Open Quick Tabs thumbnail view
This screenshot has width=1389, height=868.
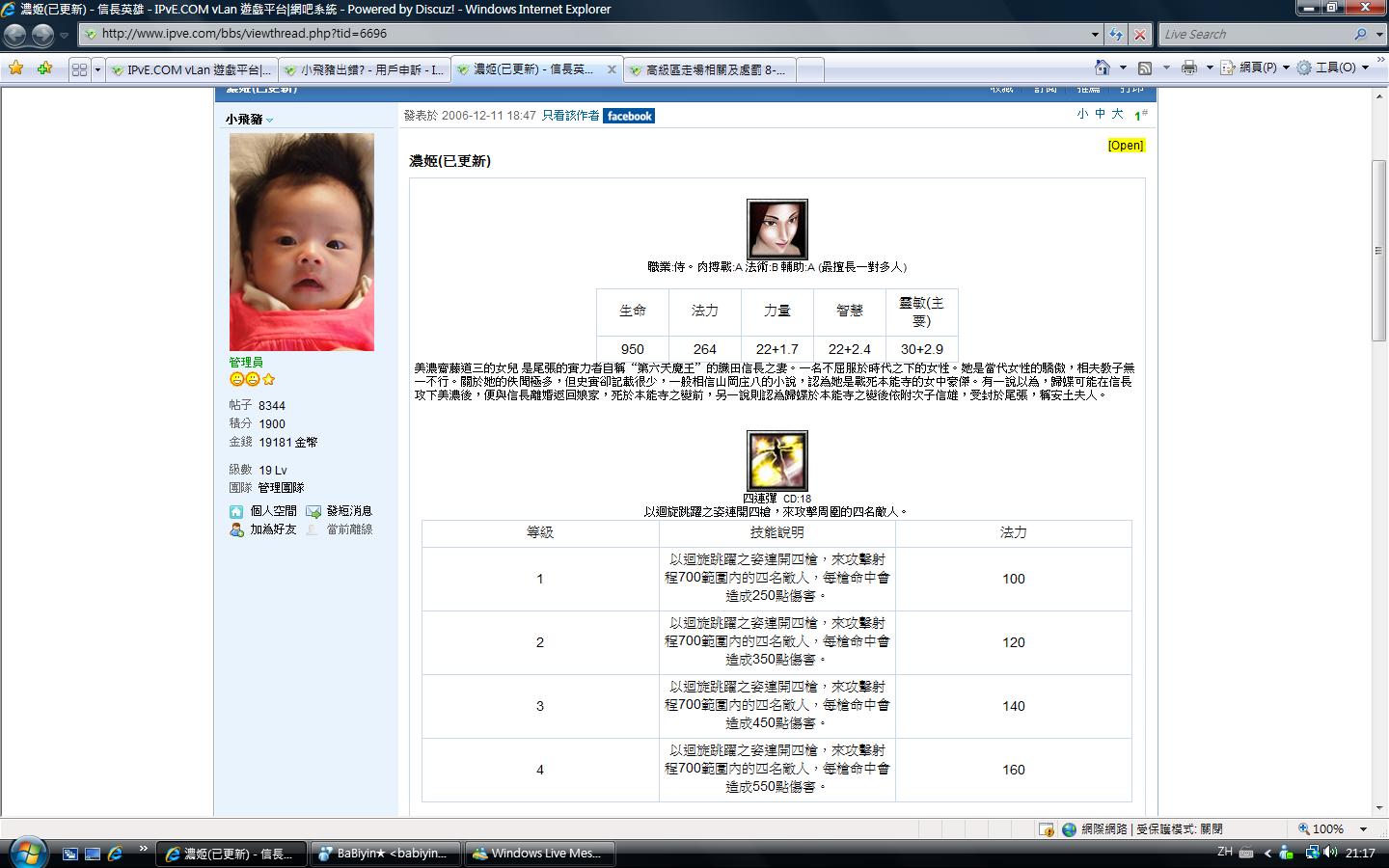(x=79, y=69)
